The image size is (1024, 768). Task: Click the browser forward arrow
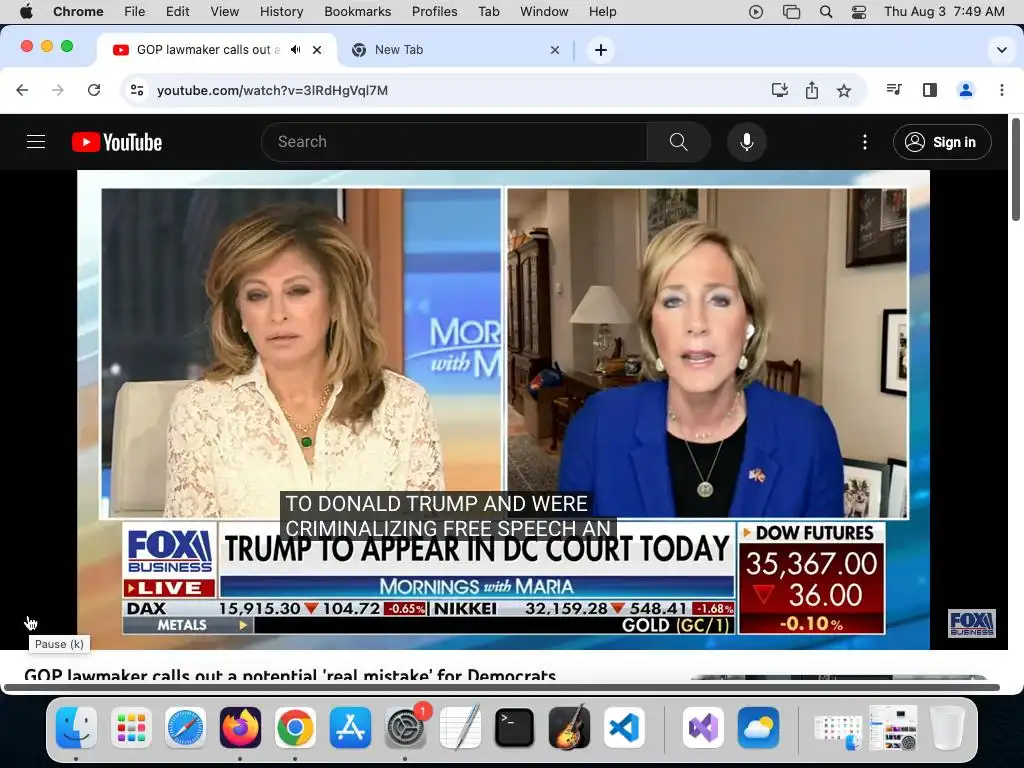pos(58,90)
